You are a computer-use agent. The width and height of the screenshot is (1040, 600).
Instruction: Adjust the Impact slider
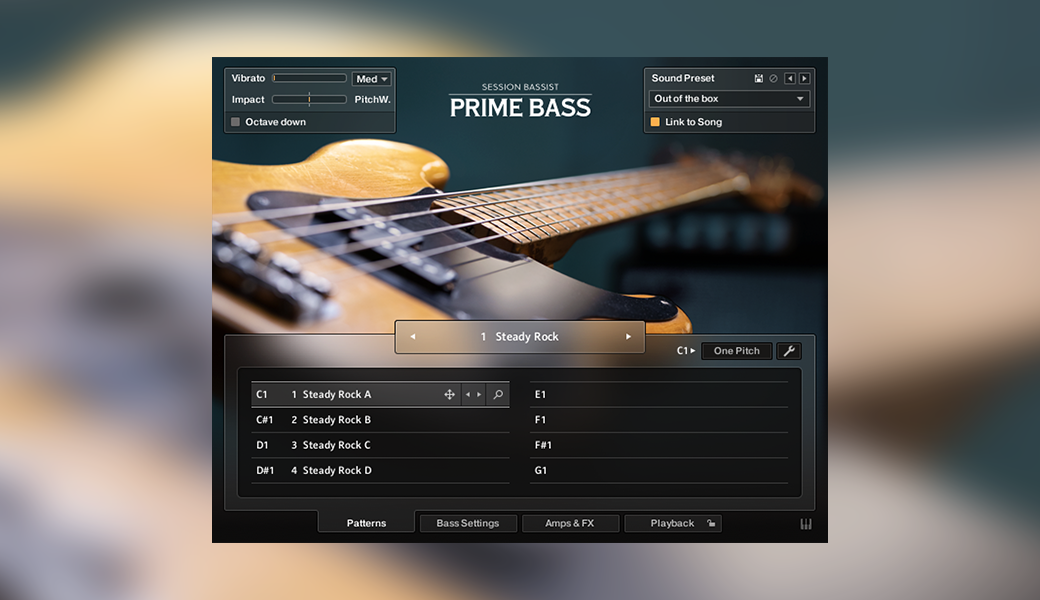click(310, 99)
